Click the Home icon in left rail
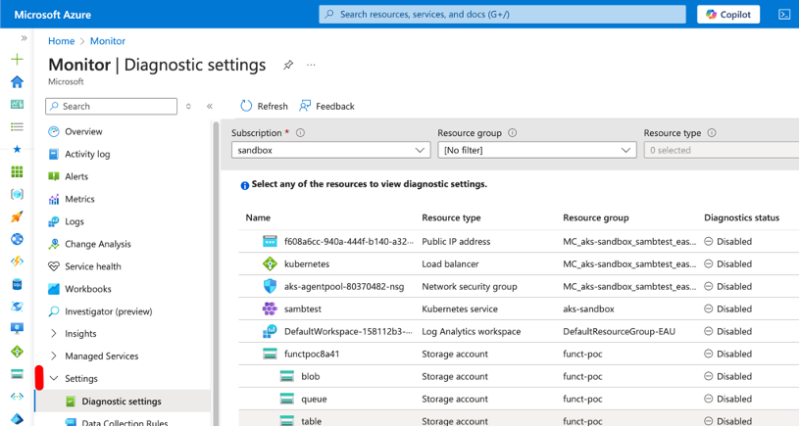 coord(16,82)
